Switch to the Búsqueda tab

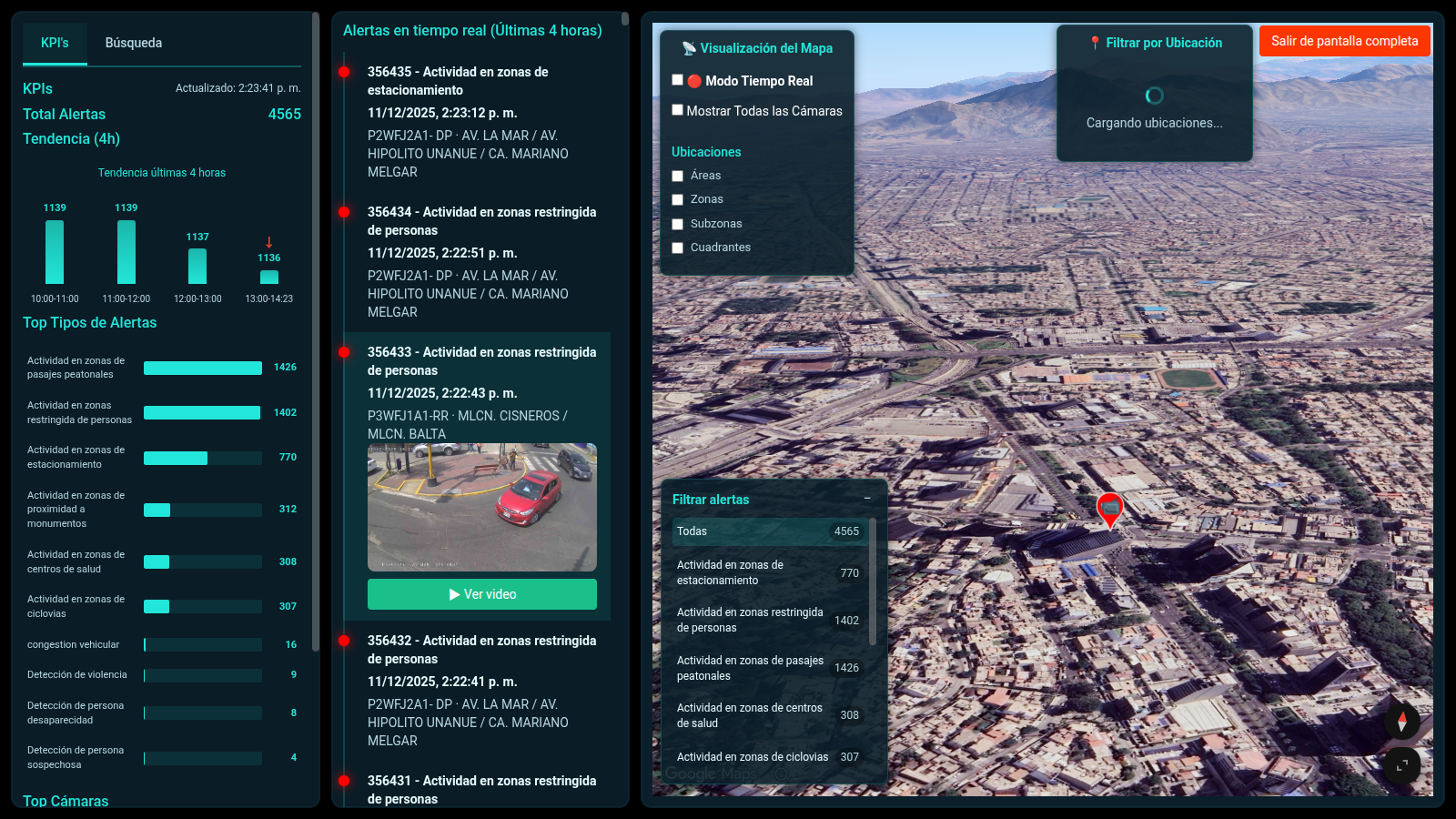coord(133,42)
